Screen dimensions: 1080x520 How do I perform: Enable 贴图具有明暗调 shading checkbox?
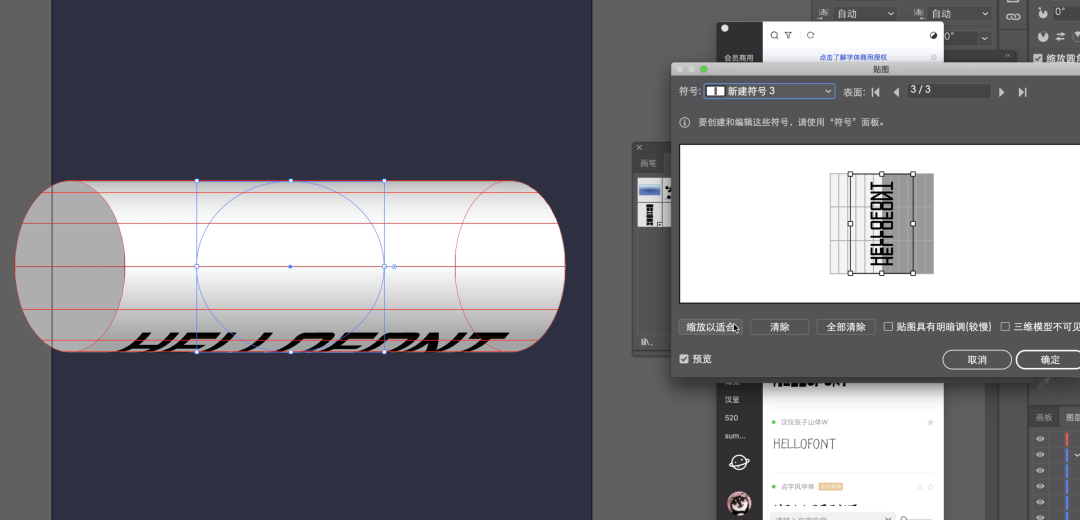click(889, 327)
